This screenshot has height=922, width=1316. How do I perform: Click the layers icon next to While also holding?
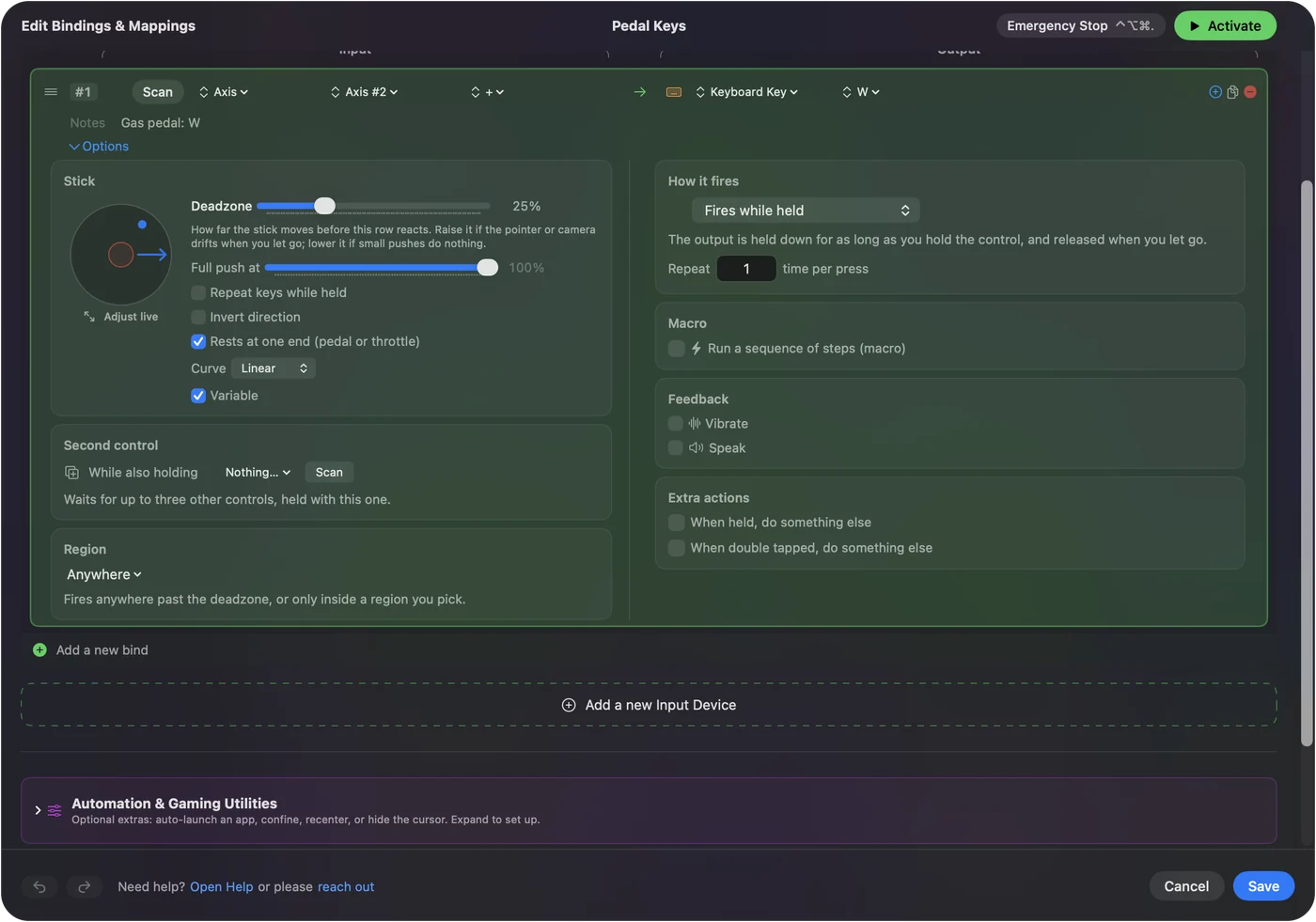(71, 473)
